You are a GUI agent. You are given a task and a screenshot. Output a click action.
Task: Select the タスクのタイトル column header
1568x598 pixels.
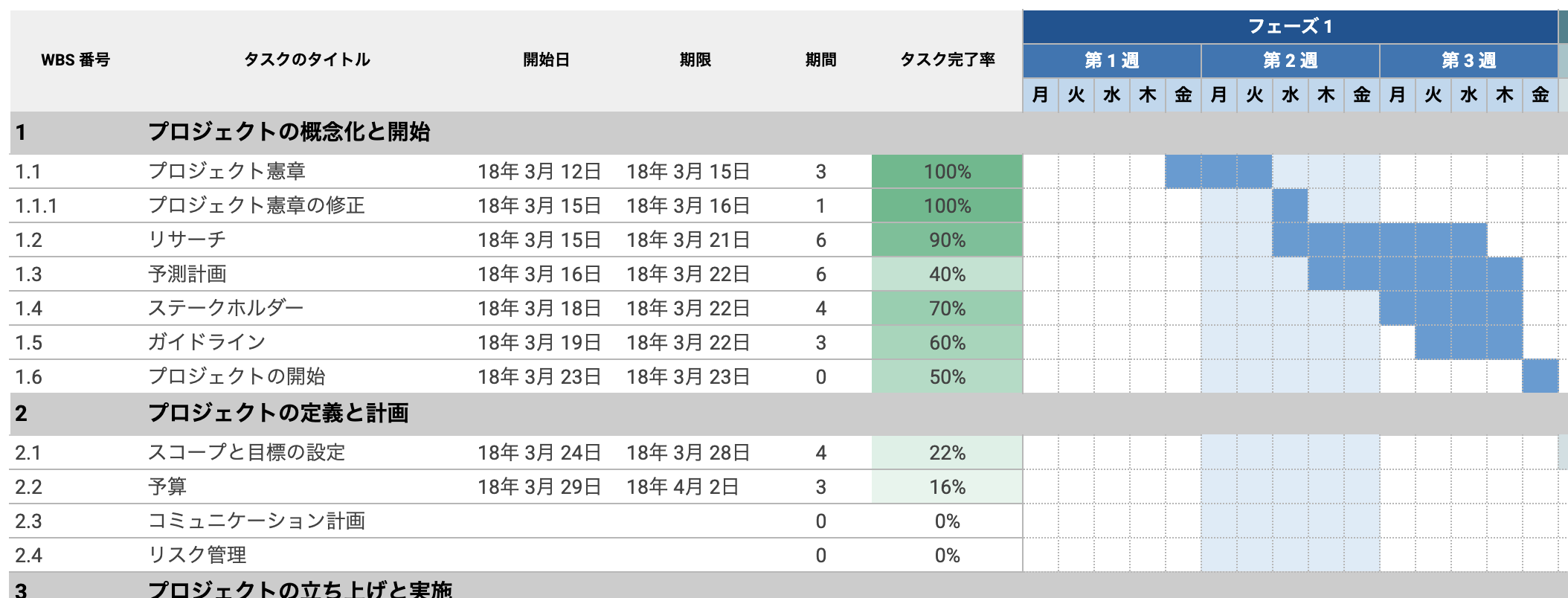pyautogui.click(x=307, y=60)
